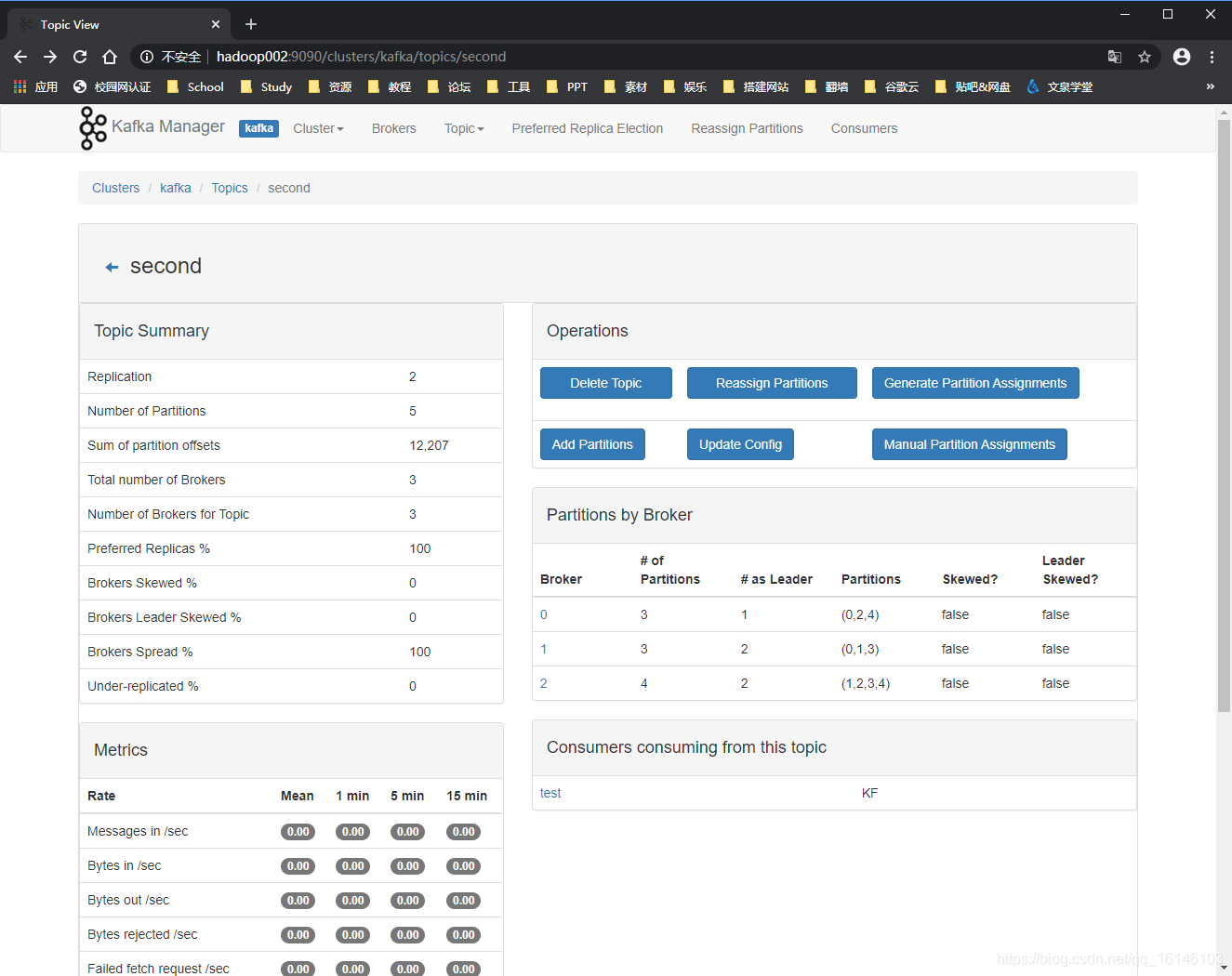The image size is (1232, 976).
Task: Open the Study bookmark folder
Action: point(266,86)
